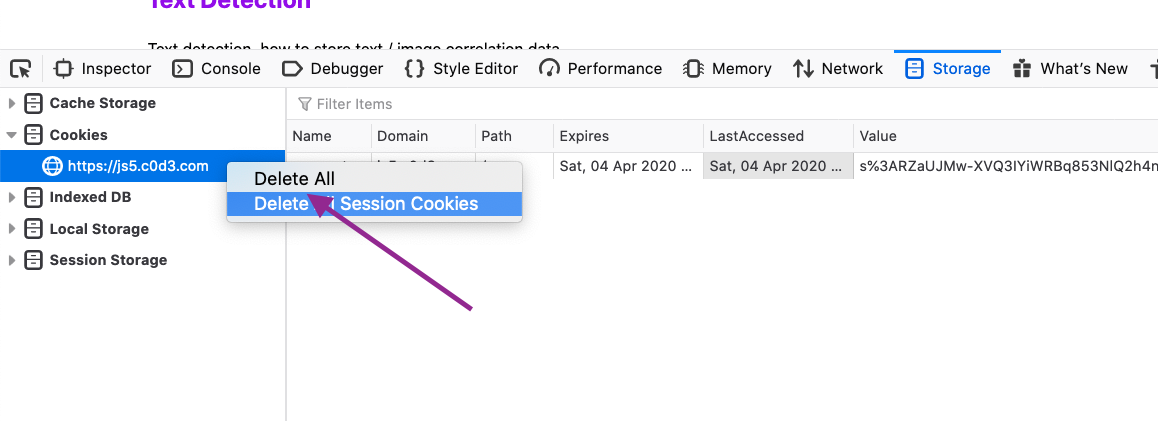Viewport: 1158px width, 421px height.
Task: Activate the element picker icon
Action: (21, 69)
